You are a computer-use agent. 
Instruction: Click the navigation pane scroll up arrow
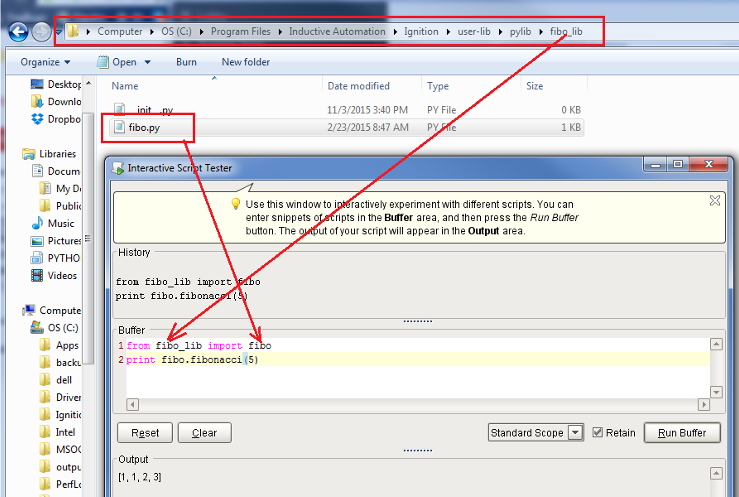pyautogui.click(x=88, y=83)
